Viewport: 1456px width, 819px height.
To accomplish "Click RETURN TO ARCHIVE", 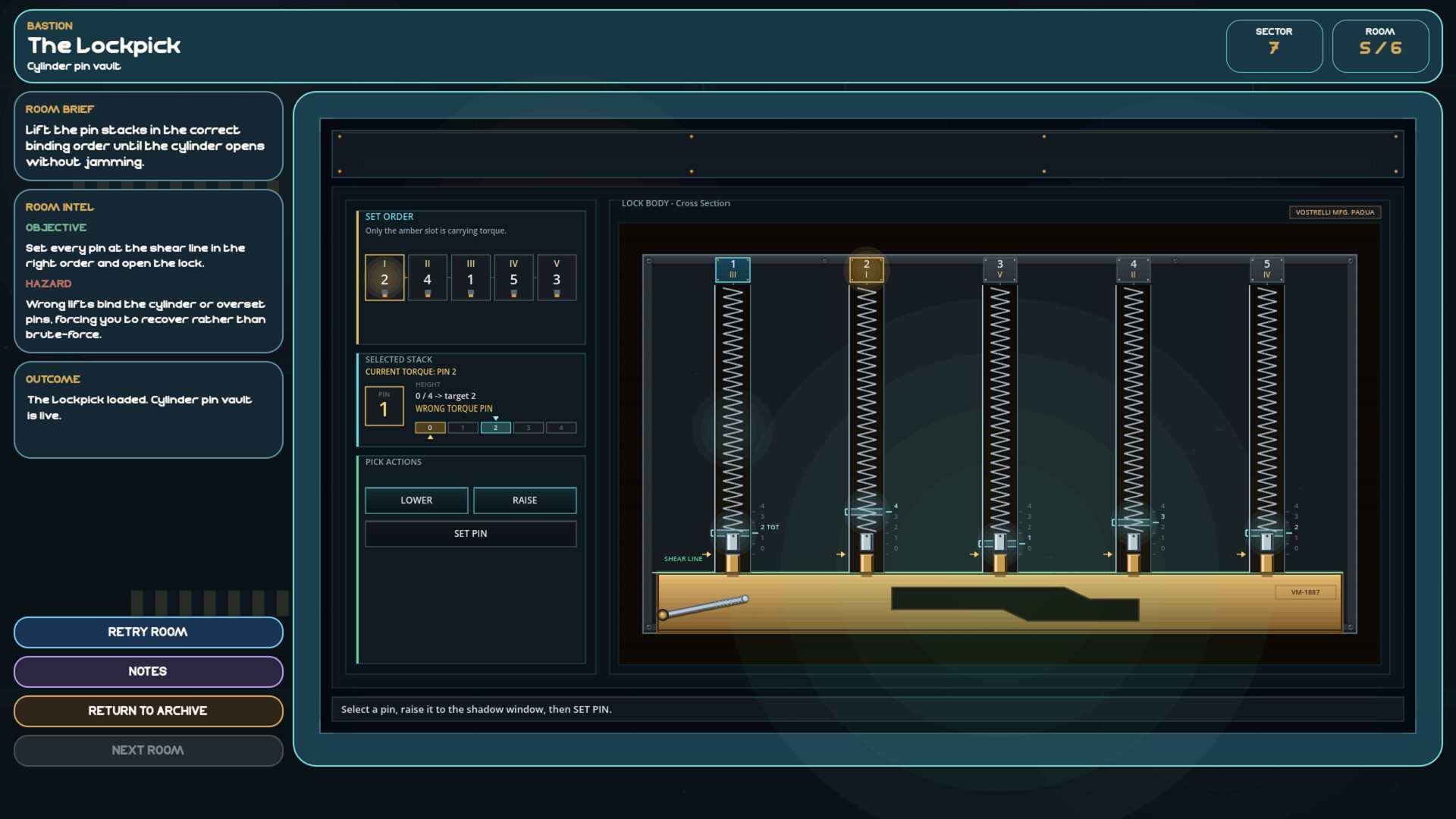I will (148, 711).
